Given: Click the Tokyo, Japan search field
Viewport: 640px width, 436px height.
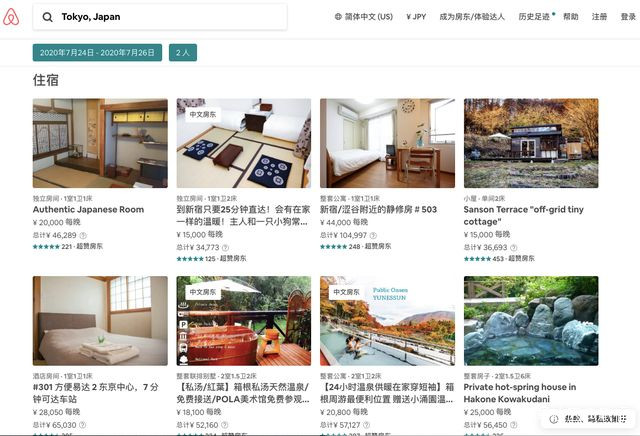Looking at the screenshot, I should [160, 17].
